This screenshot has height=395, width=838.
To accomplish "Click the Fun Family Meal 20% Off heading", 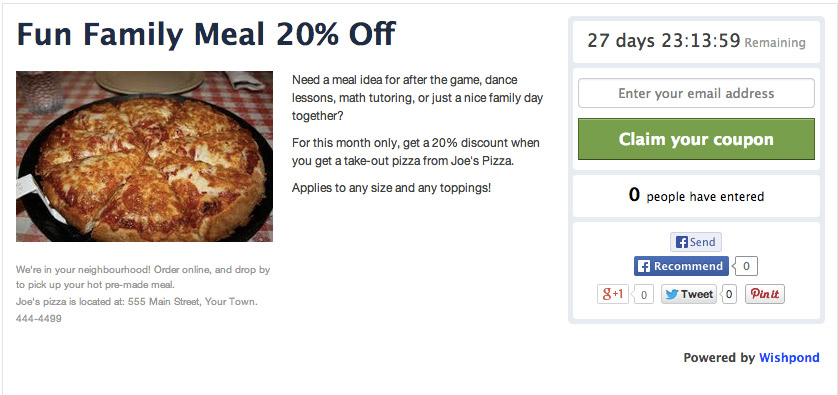I will click(206, 34).
